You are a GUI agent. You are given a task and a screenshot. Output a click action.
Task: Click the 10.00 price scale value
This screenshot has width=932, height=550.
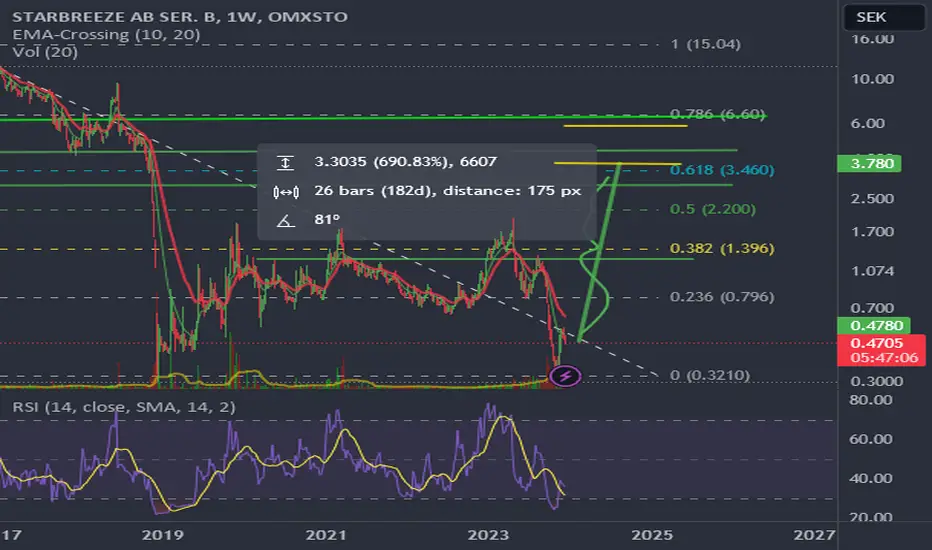pyautogui.click(x=872, y=79)
